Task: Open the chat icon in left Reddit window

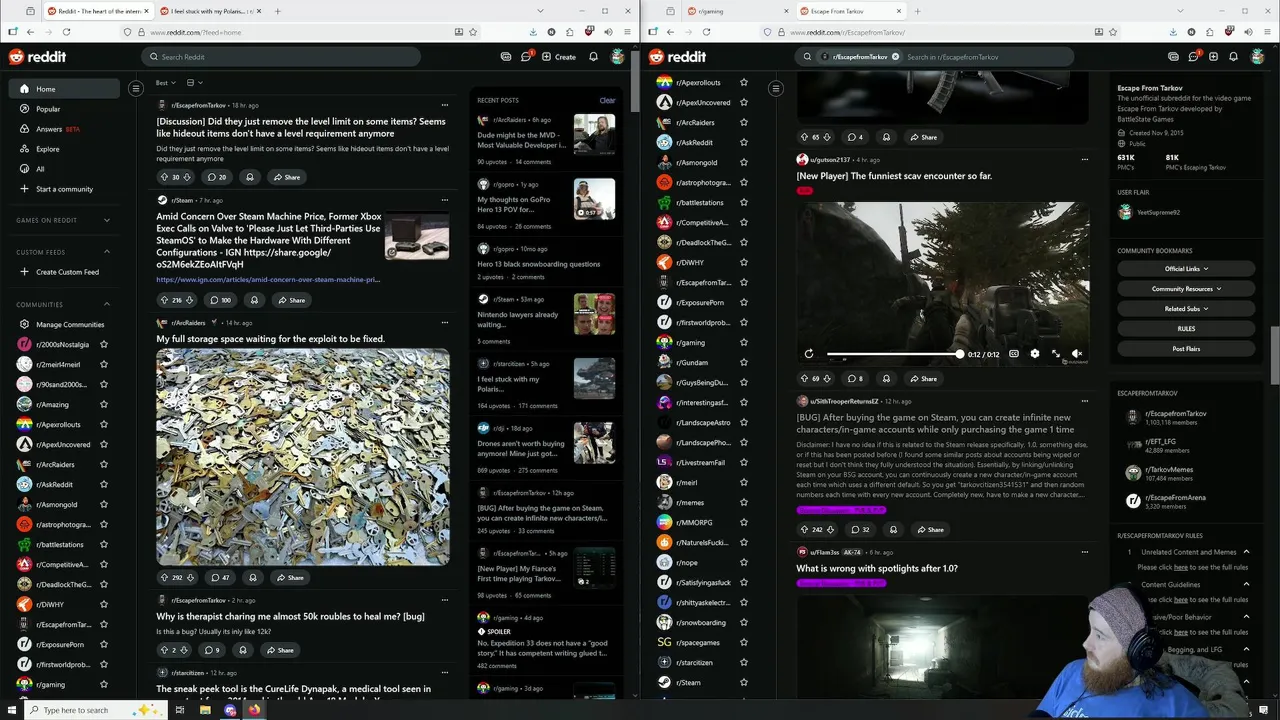Action: [525, 57]
